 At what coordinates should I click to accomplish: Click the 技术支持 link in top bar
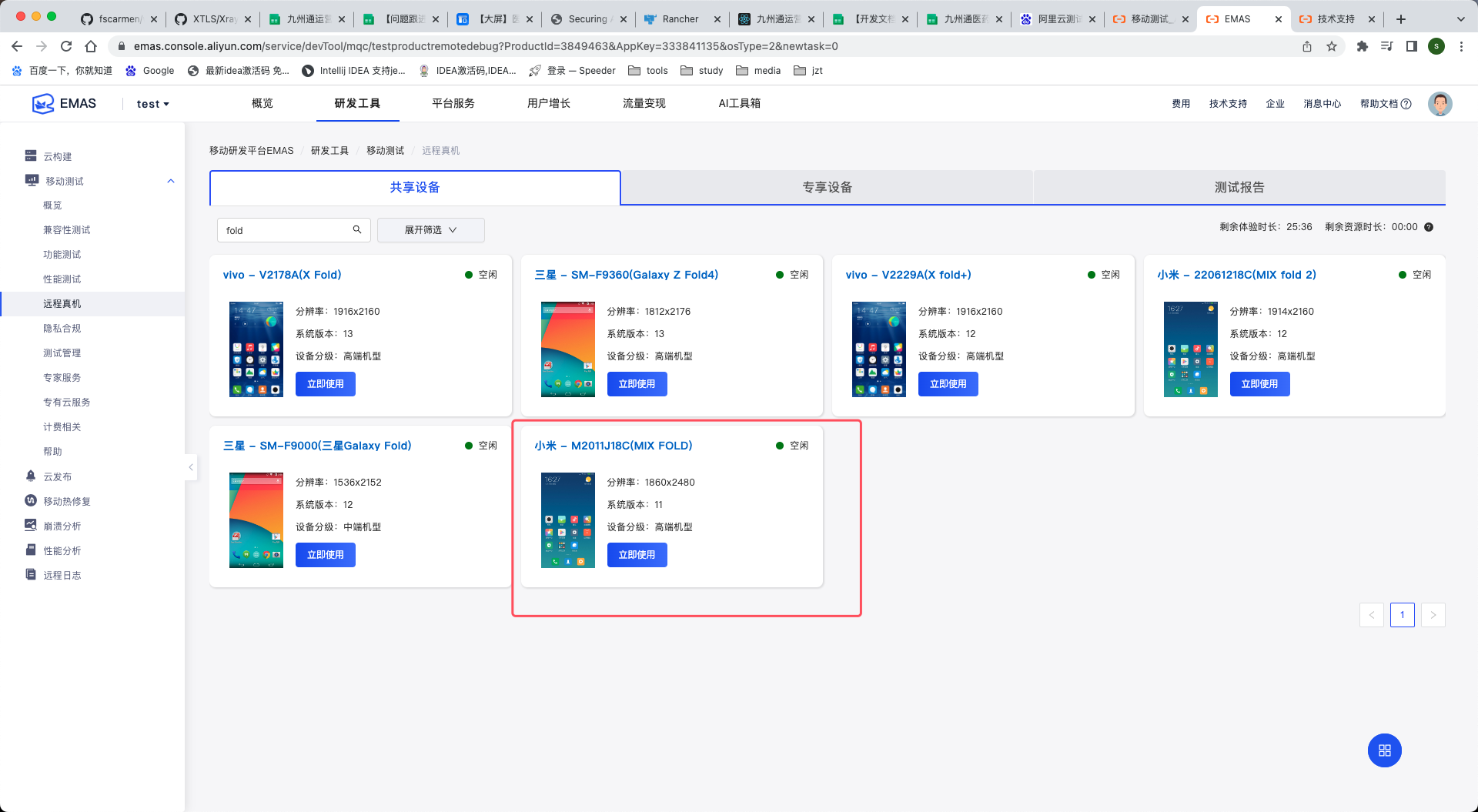[x=1228, y=104]
